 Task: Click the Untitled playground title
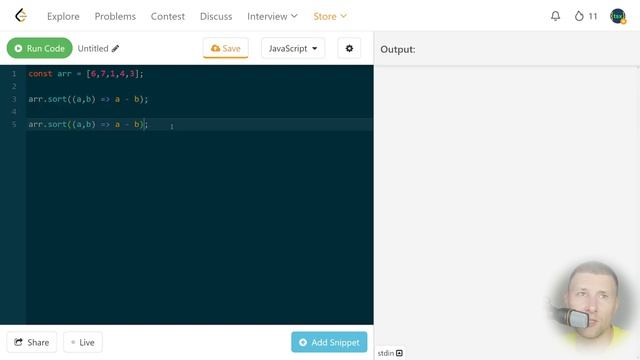tap(93, 49)
